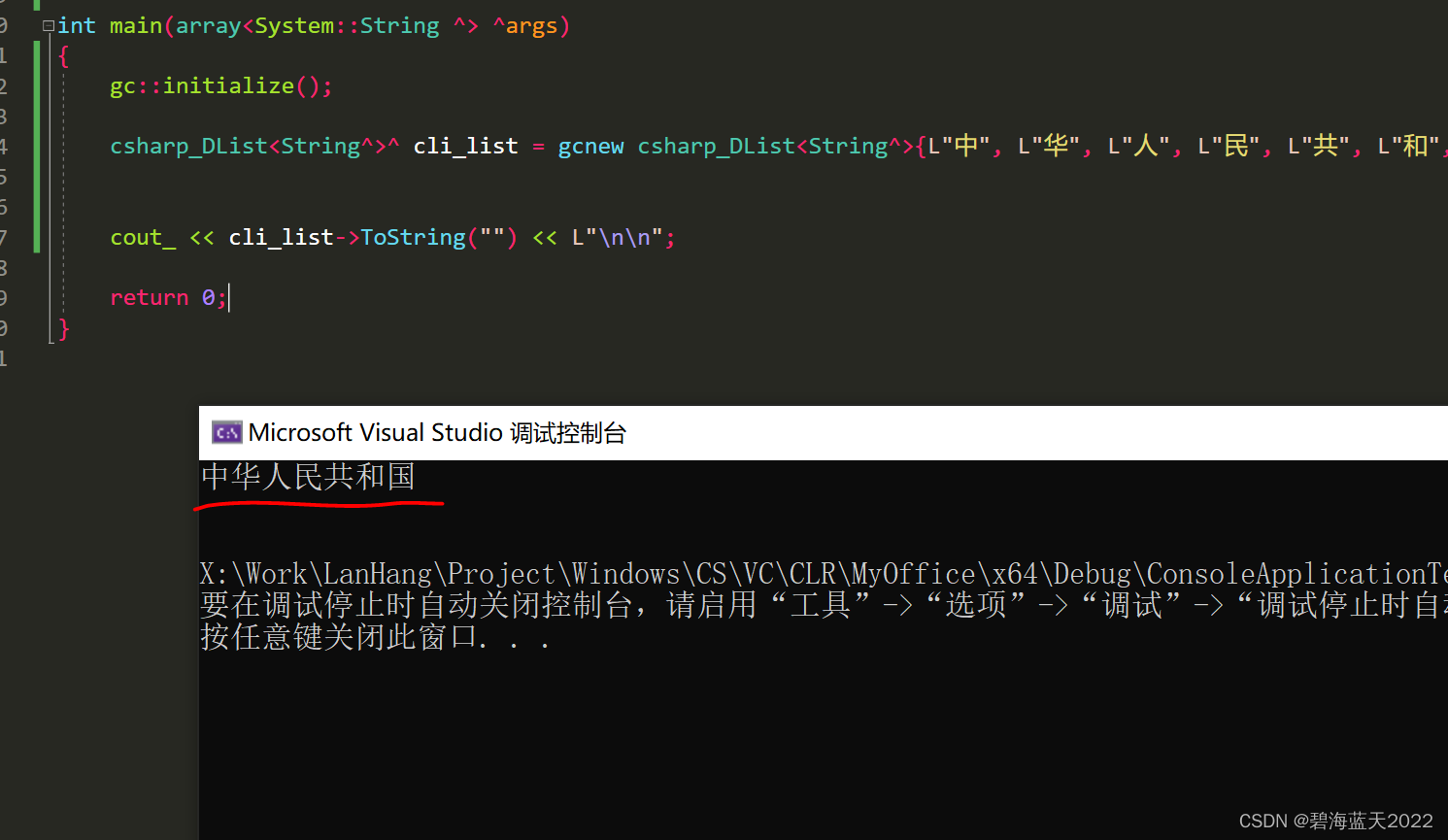Click the 'gcnew' keyword
The height and width of the screenshot is (840, 1448).
[590, 147]
